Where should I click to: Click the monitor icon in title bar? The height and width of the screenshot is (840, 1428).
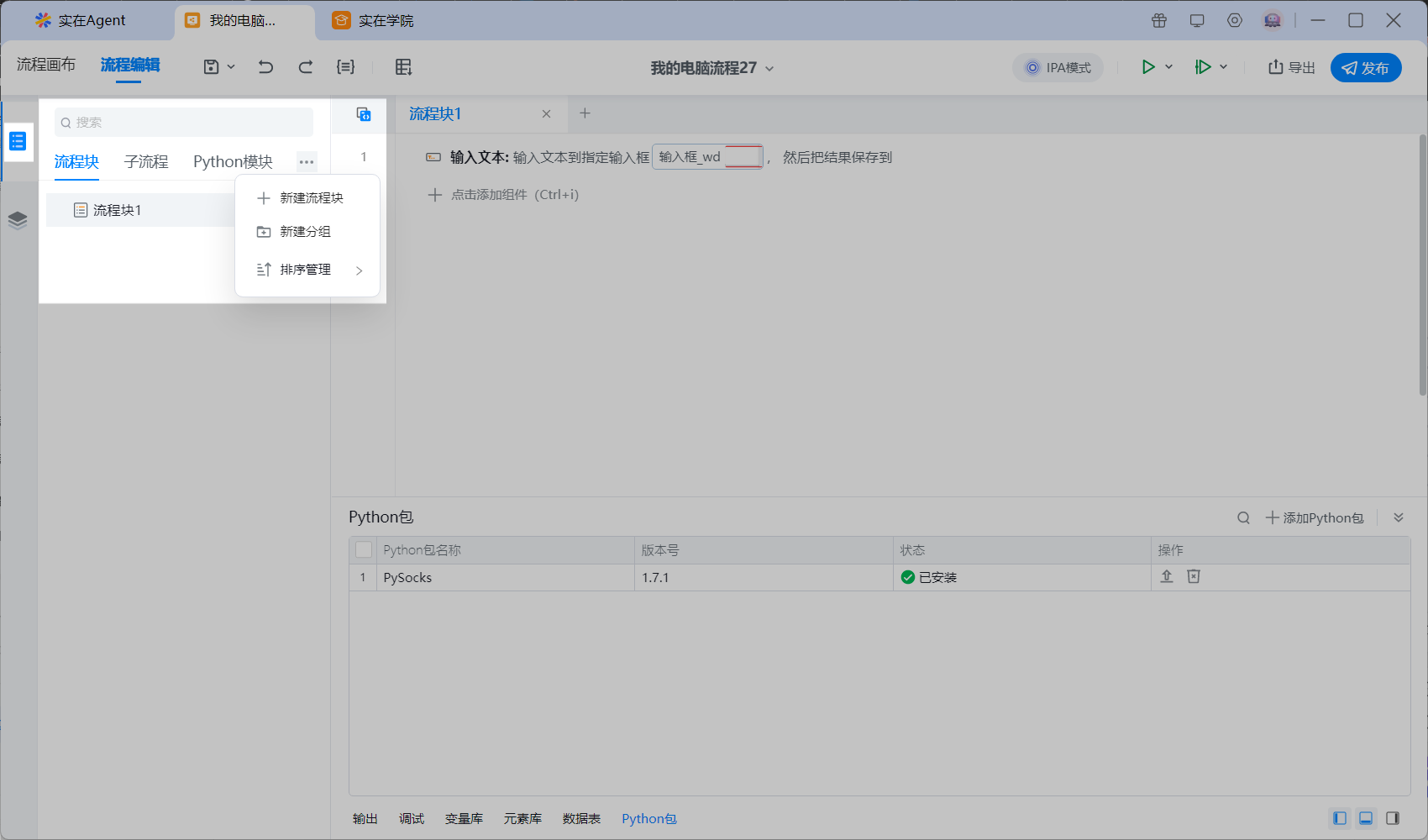click(x=1197, y=20)
